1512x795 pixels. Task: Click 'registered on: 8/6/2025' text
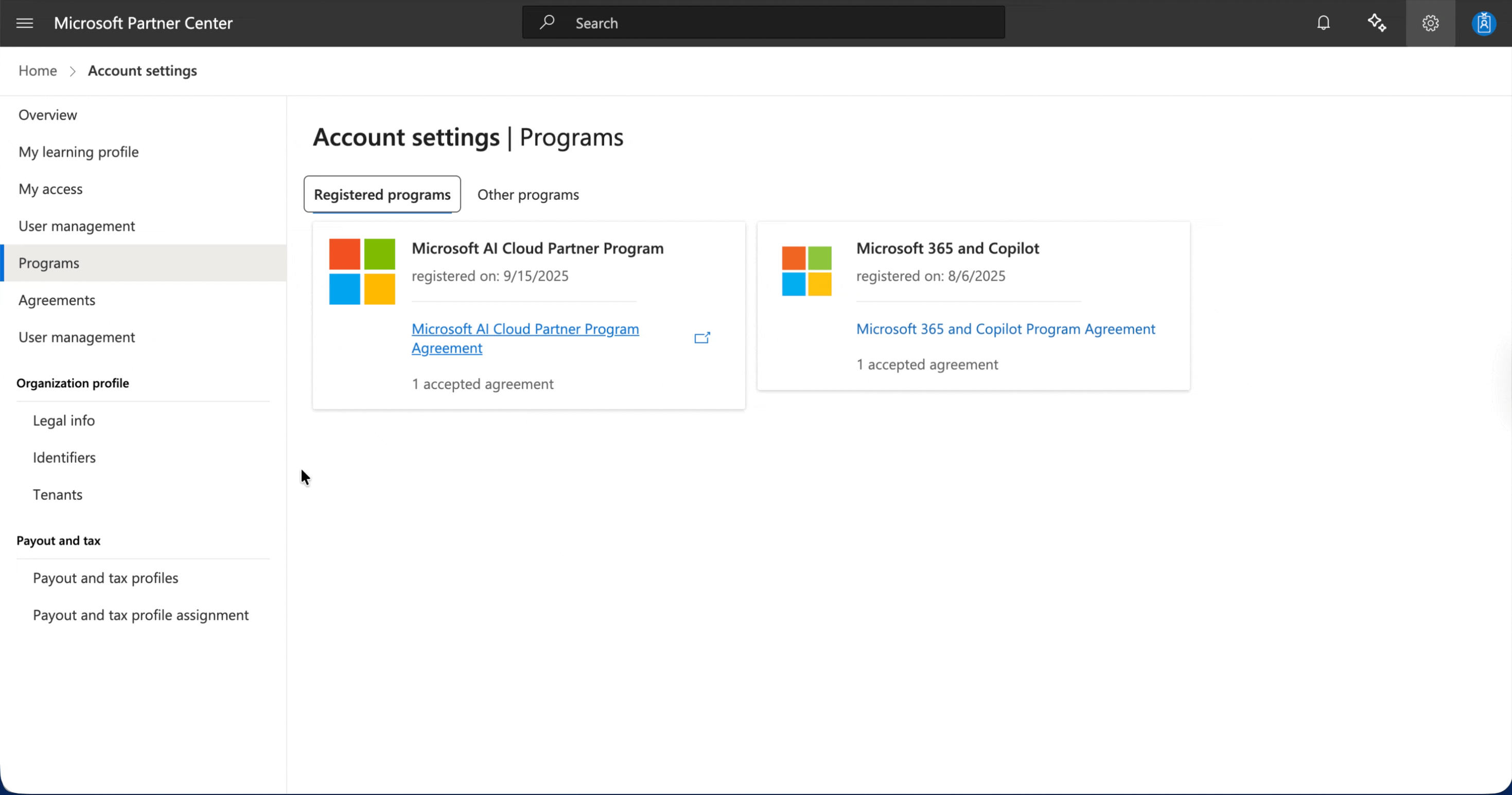pos(930,275)
